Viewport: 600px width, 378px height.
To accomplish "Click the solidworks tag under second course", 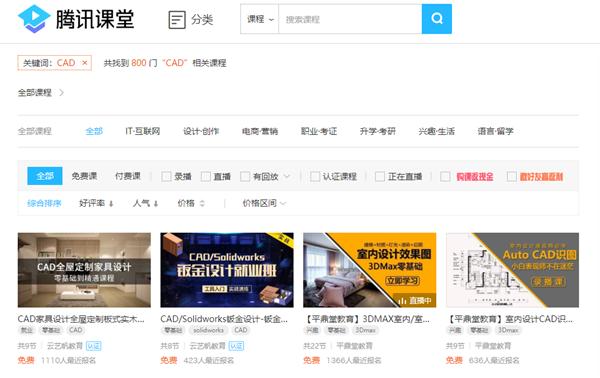I will coord(208,330).
